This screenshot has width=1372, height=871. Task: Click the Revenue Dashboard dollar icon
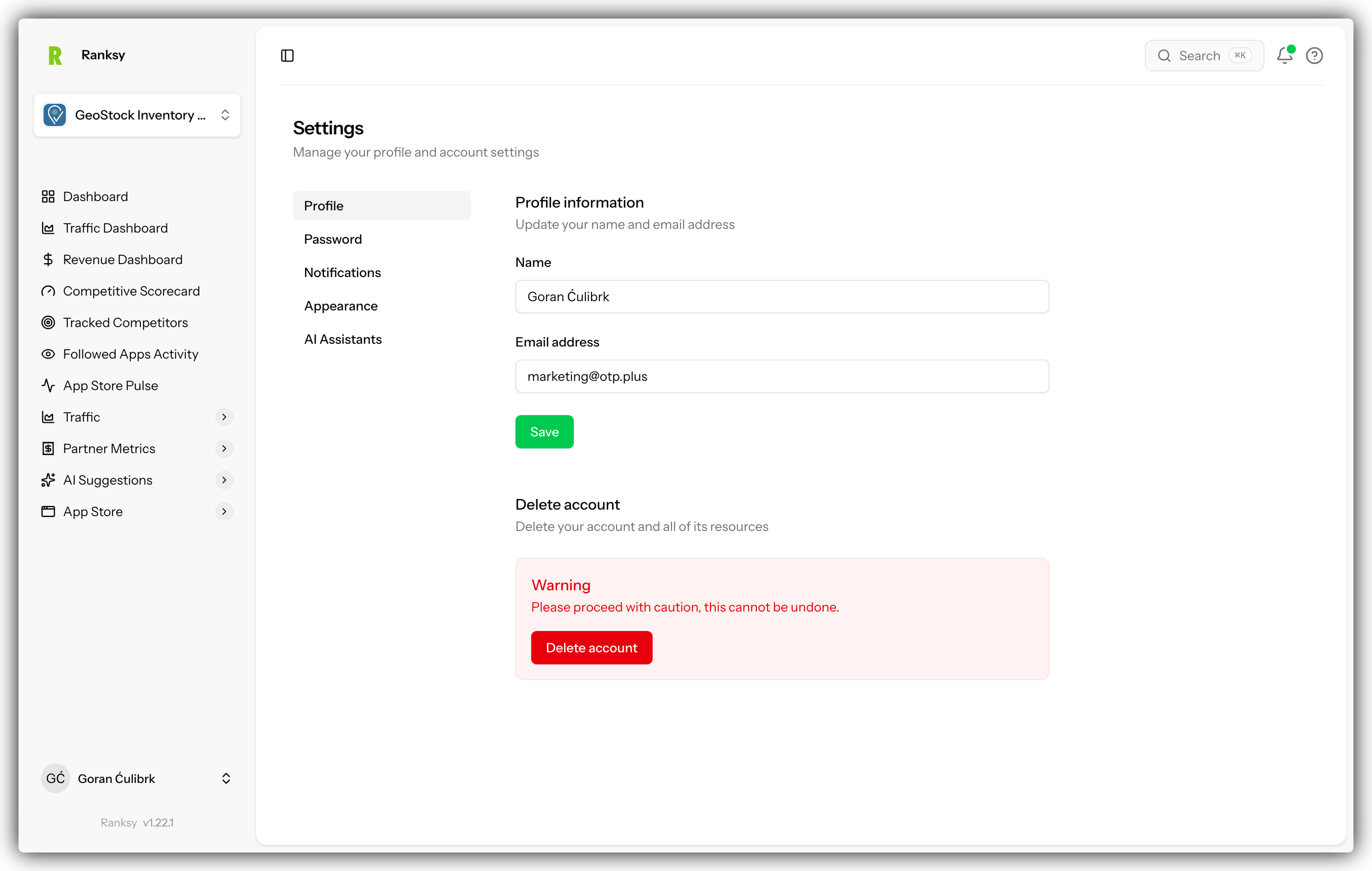coord(48,260)
